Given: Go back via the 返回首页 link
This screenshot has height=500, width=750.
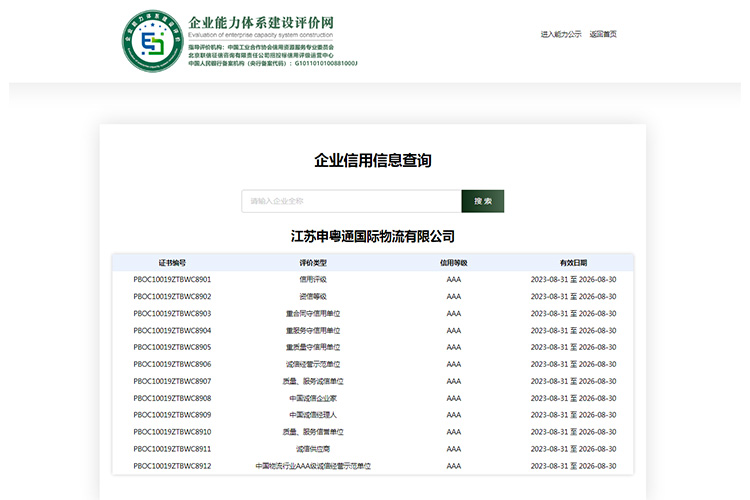Looking at the screenshot, I should click(603, 34).
